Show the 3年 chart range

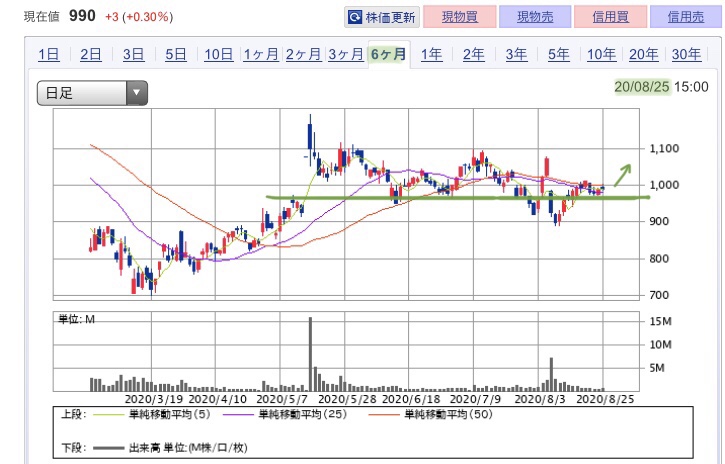tap(516, 55)
